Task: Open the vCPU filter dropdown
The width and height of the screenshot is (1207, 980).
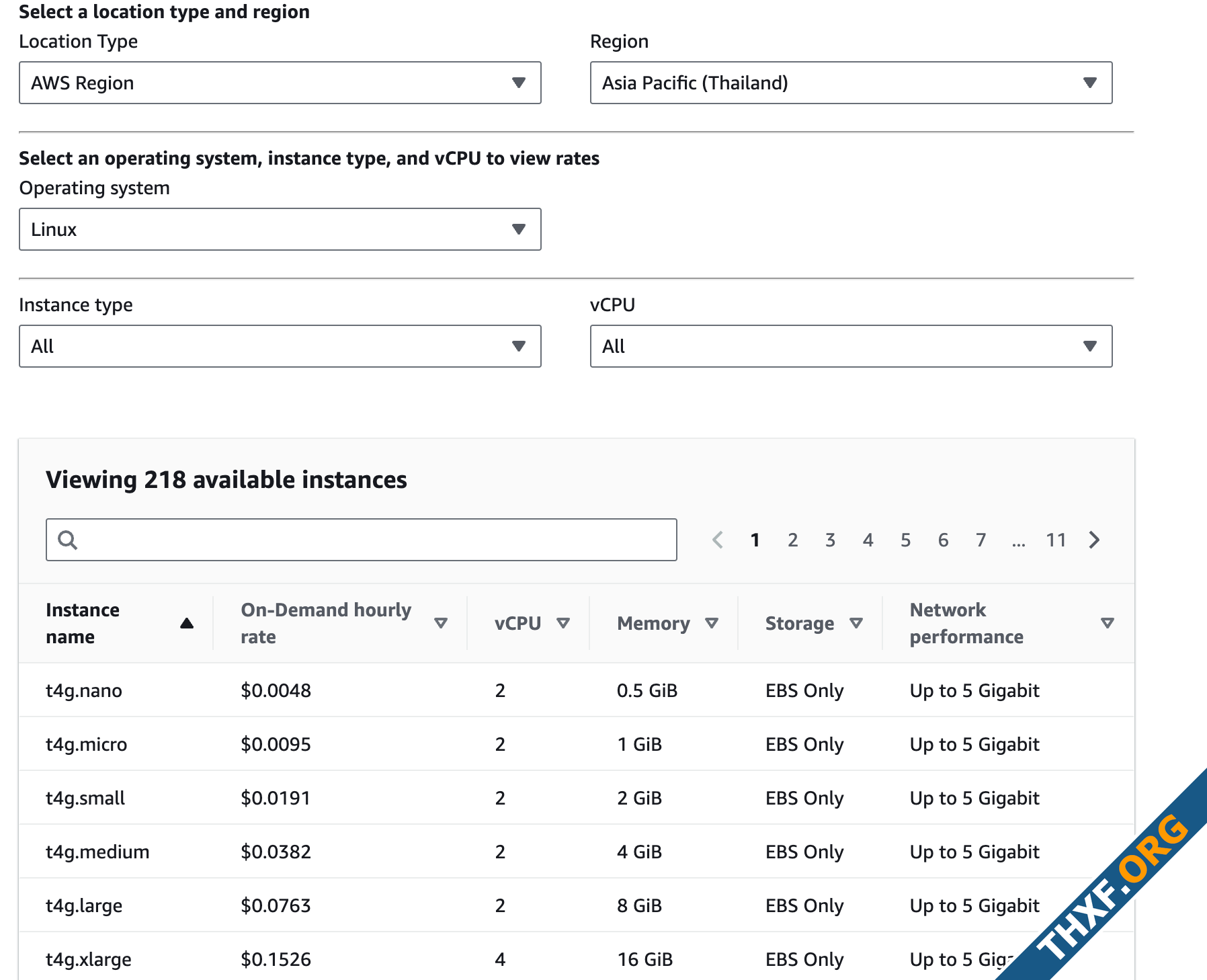Action: point(851,346)
